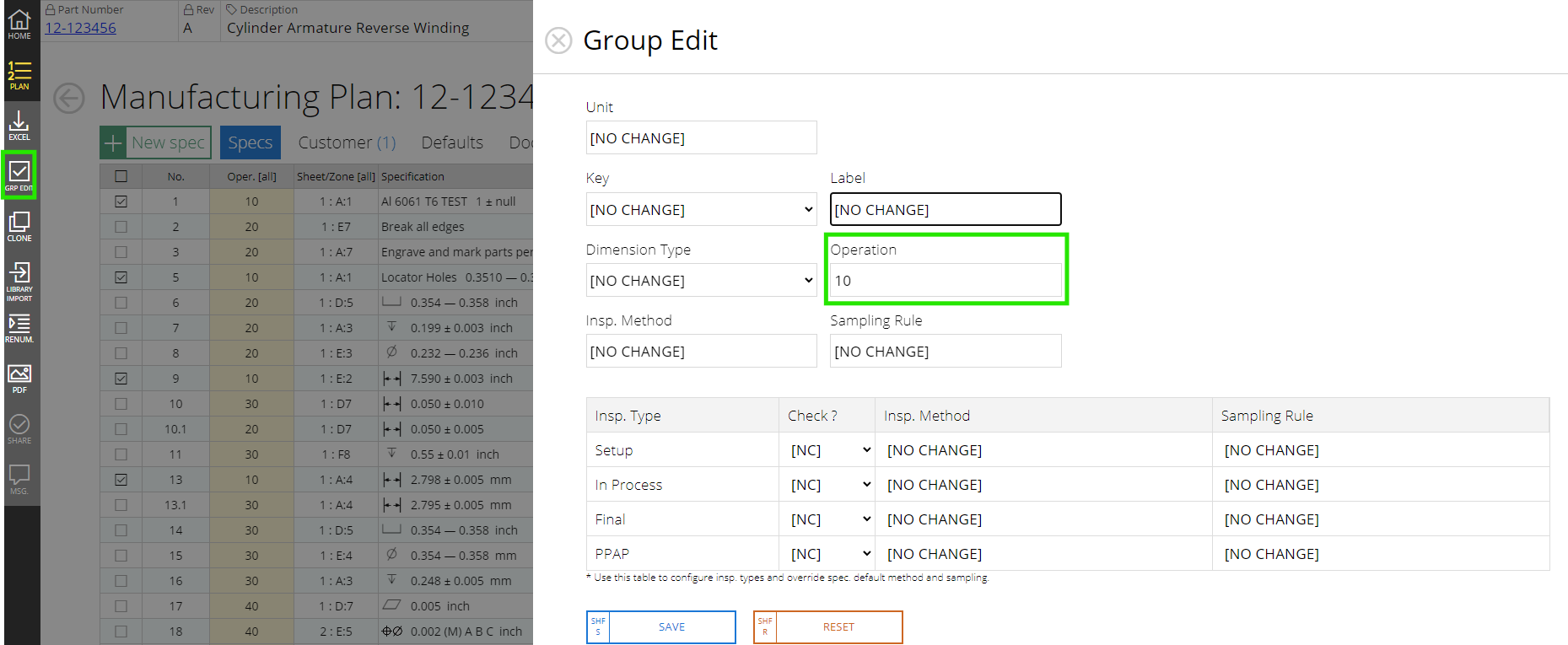Image resolution: width=1568 pixels, height=645 pixels.
Task: Open the Dimension Type dropdown
Action: (702, 280)
